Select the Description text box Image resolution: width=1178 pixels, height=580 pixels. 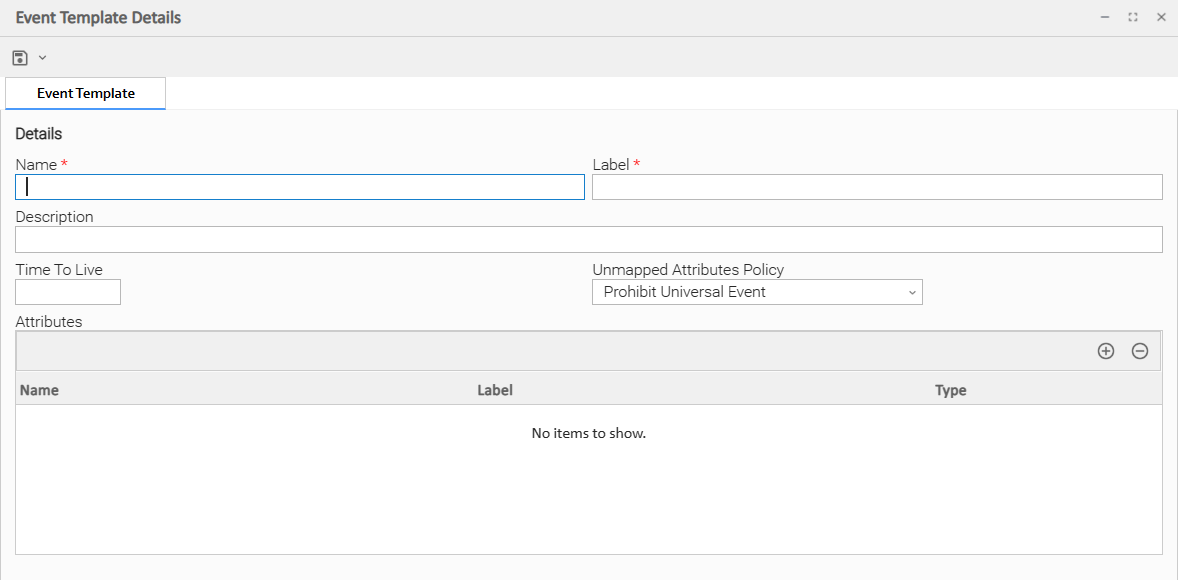coord(588,239)
